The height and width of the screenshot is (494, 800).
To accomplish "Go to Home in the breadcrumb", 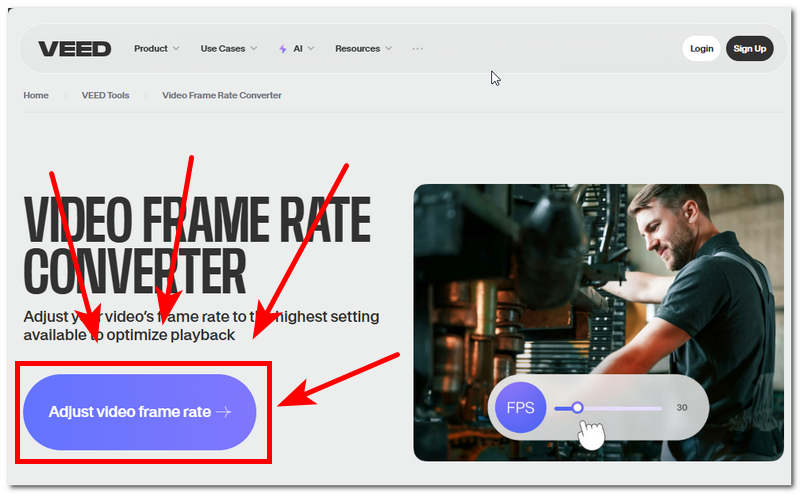I will click(x=36, y=96).
